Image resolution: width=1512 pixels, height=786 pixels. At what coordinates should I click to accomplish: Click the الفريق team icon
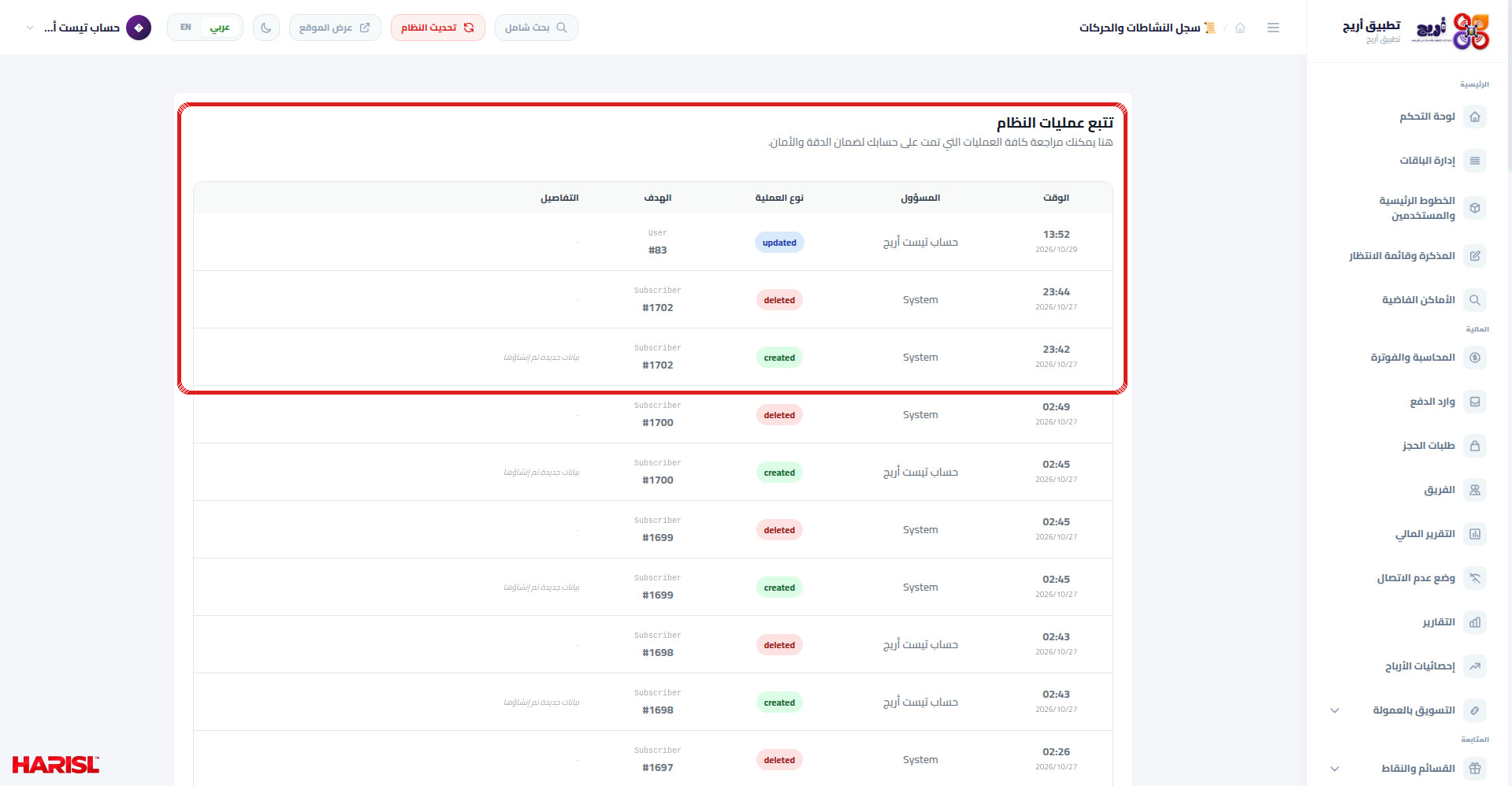click(1474, 490)
